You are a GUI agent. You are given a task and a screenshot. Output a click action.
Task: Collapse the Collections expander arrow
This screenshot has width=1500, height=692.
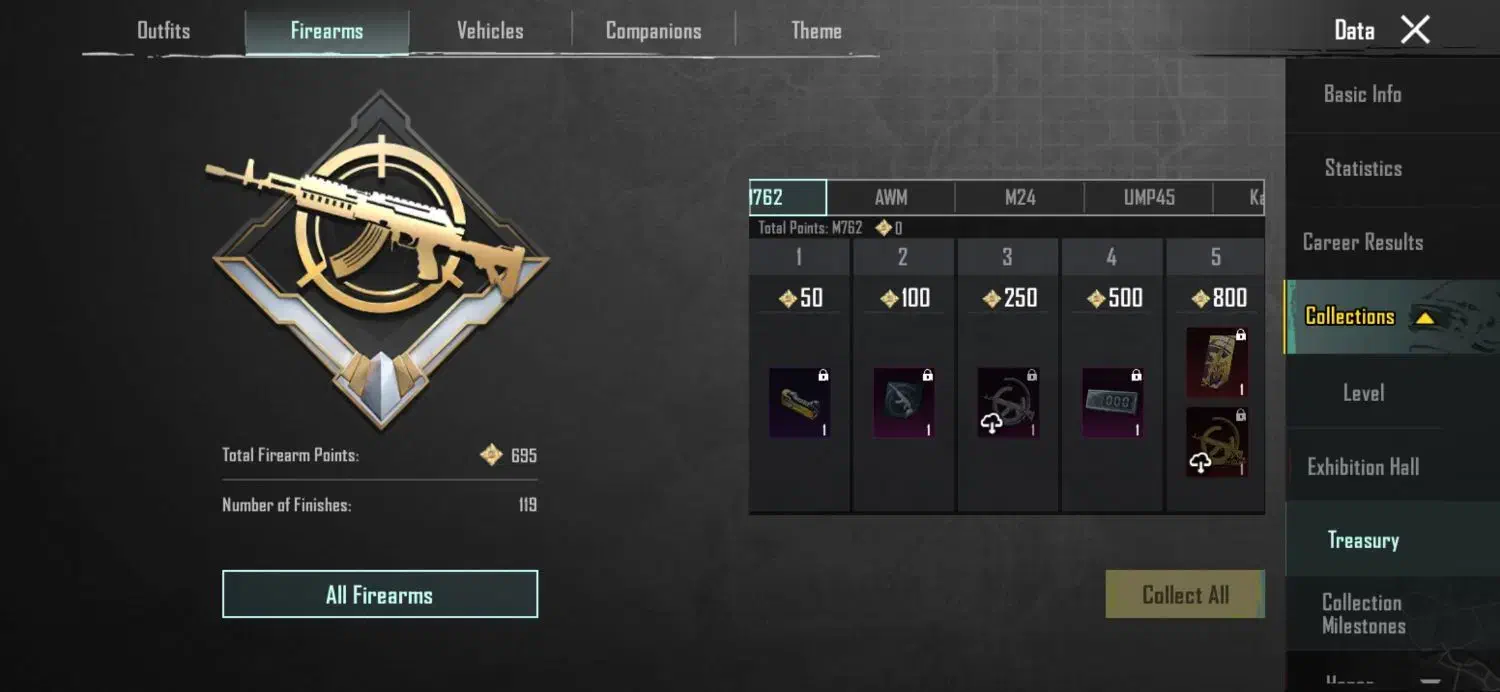coord(1425,318)
